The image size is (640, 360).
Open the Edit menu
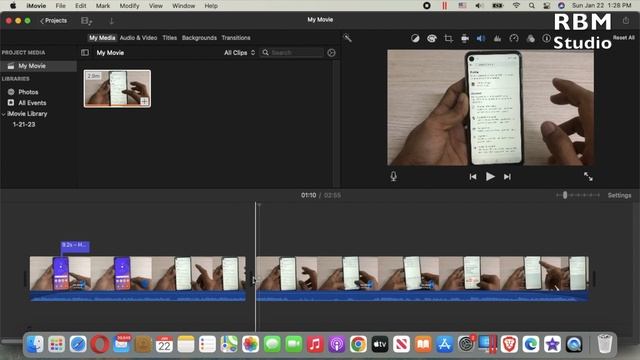80,6
